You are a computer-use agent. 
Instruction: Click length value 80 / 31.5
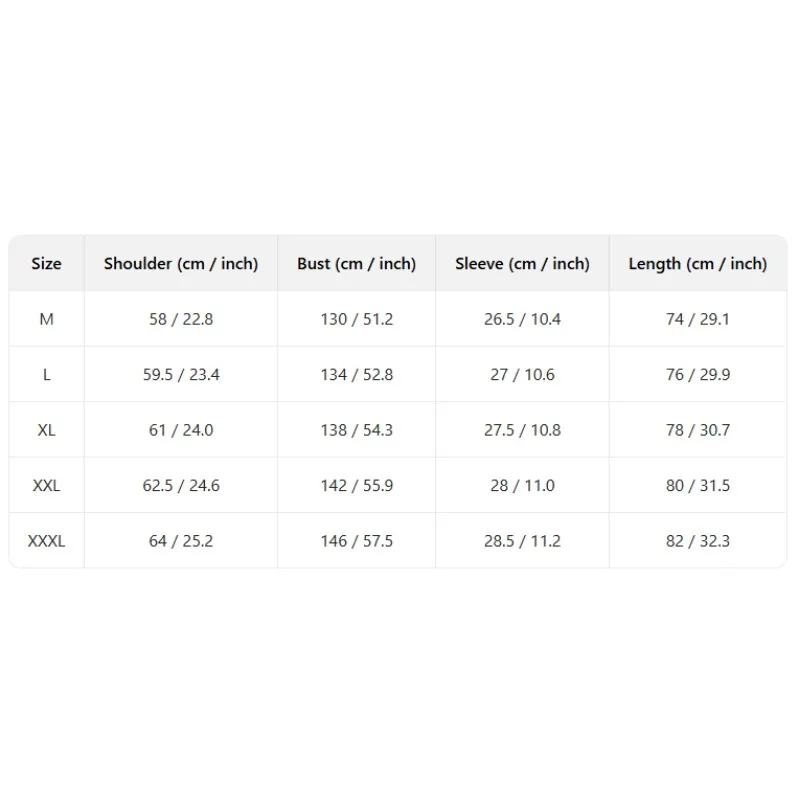click(x=698, y=486)
